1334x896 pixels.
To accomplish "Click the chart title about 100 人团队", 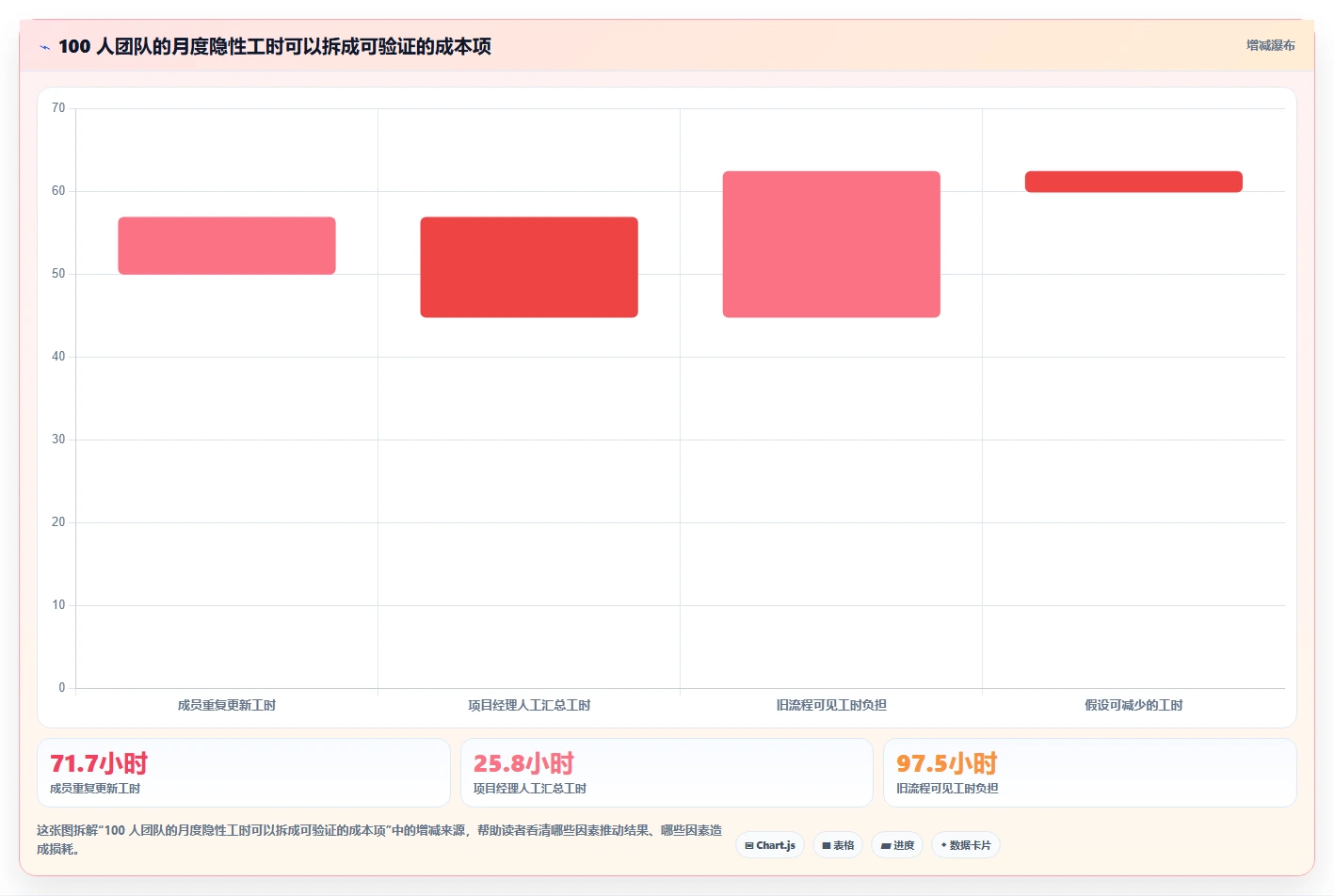I will (275, 46).
